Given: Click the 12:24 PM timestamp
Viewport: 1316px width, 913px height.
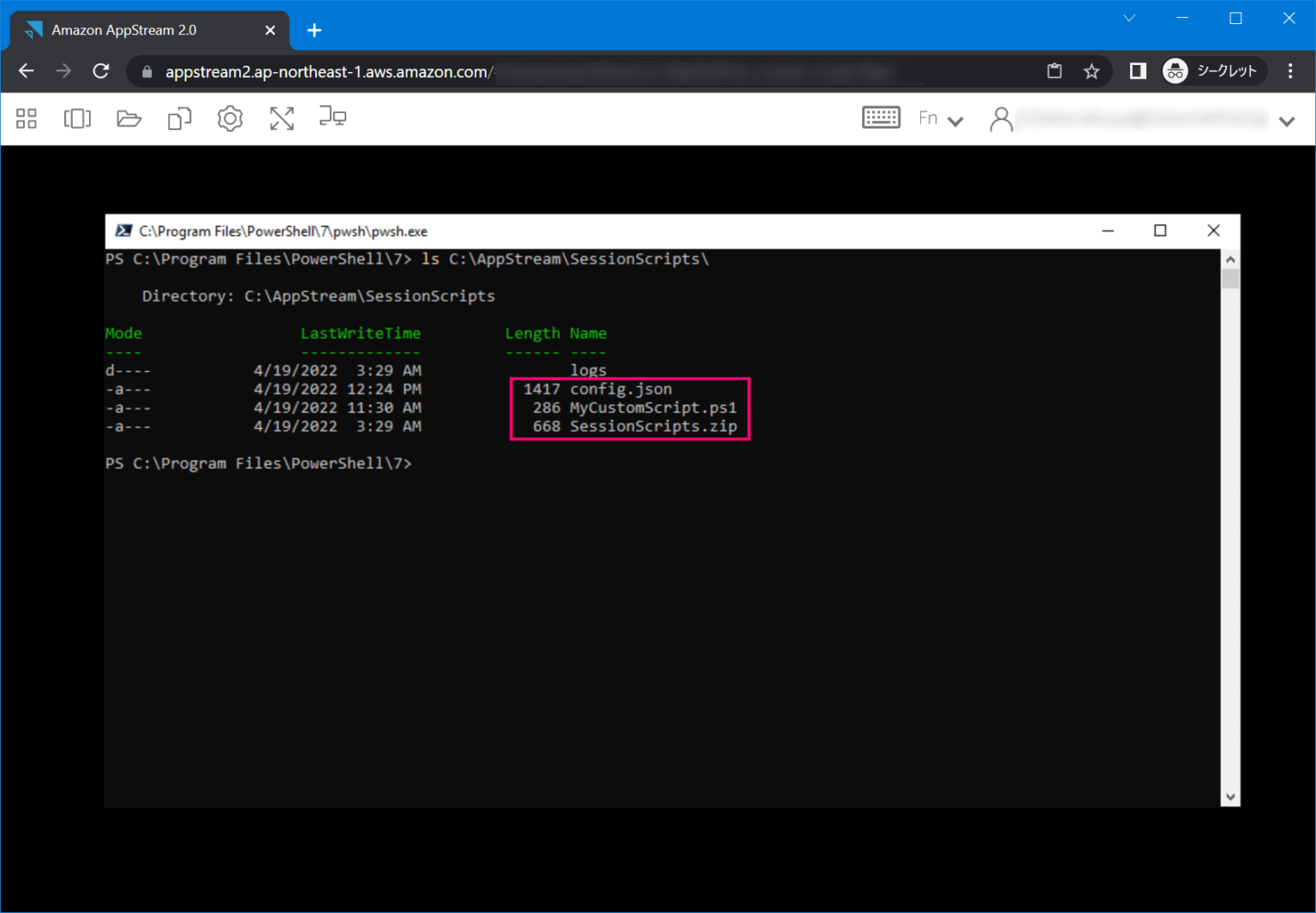Looking at the screenshot, I should [384, 389].
